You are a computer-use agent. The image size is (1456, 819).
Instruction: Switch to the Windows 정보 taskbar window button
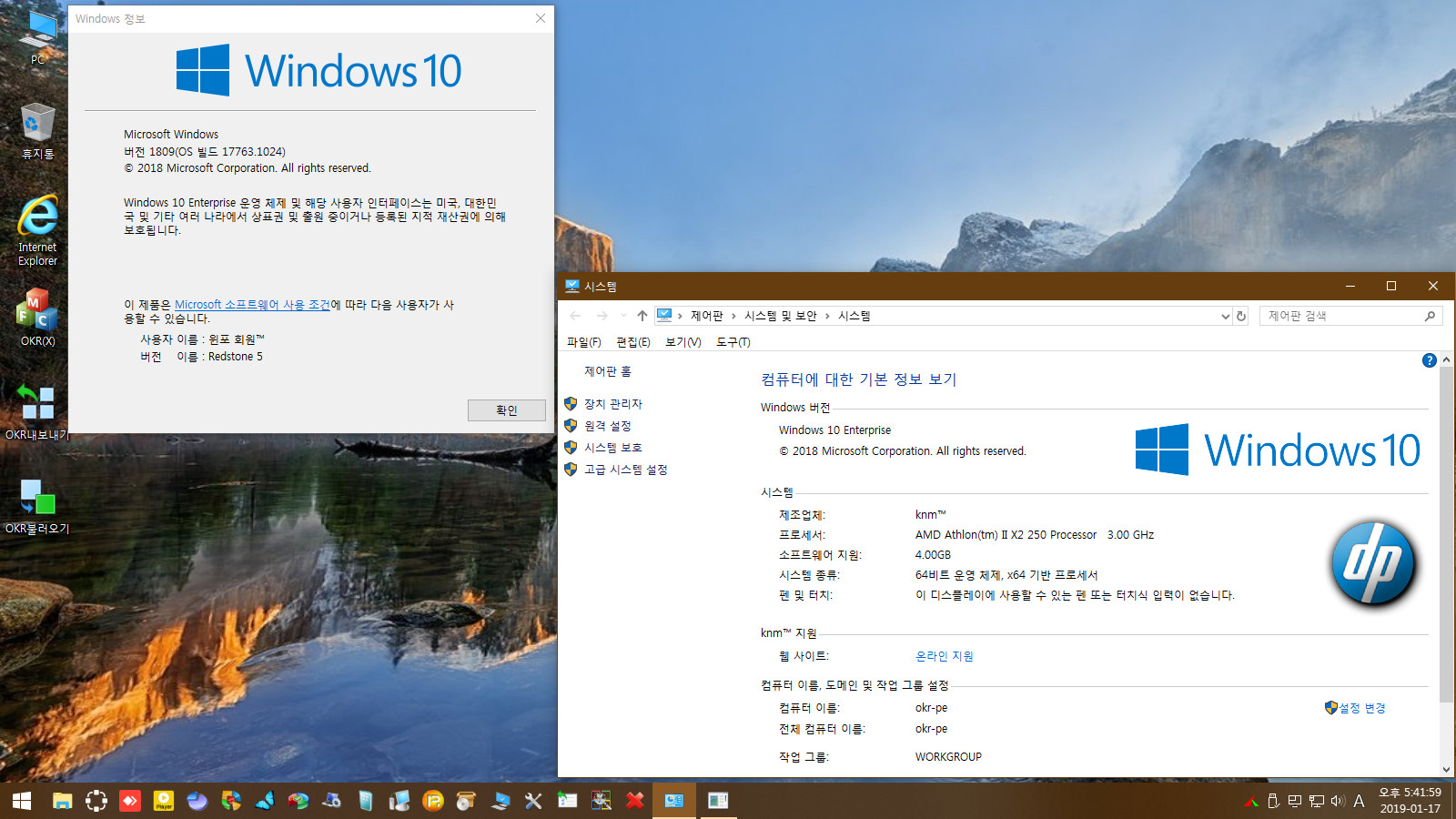tap(718, 801)
